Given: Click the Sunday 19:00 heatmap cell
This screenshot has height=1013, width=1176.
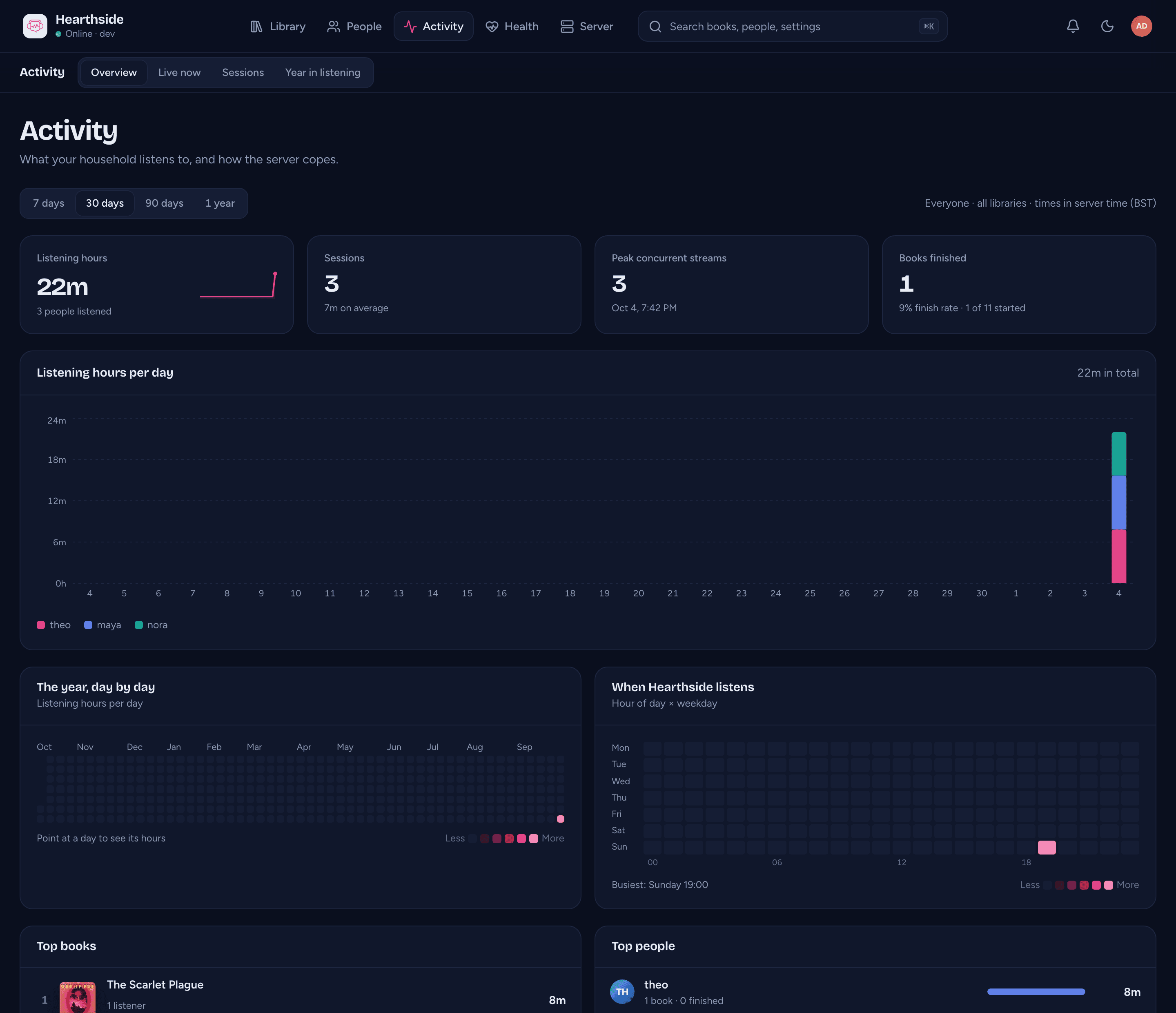Looking at the screenshot, I should point(1047,847).
